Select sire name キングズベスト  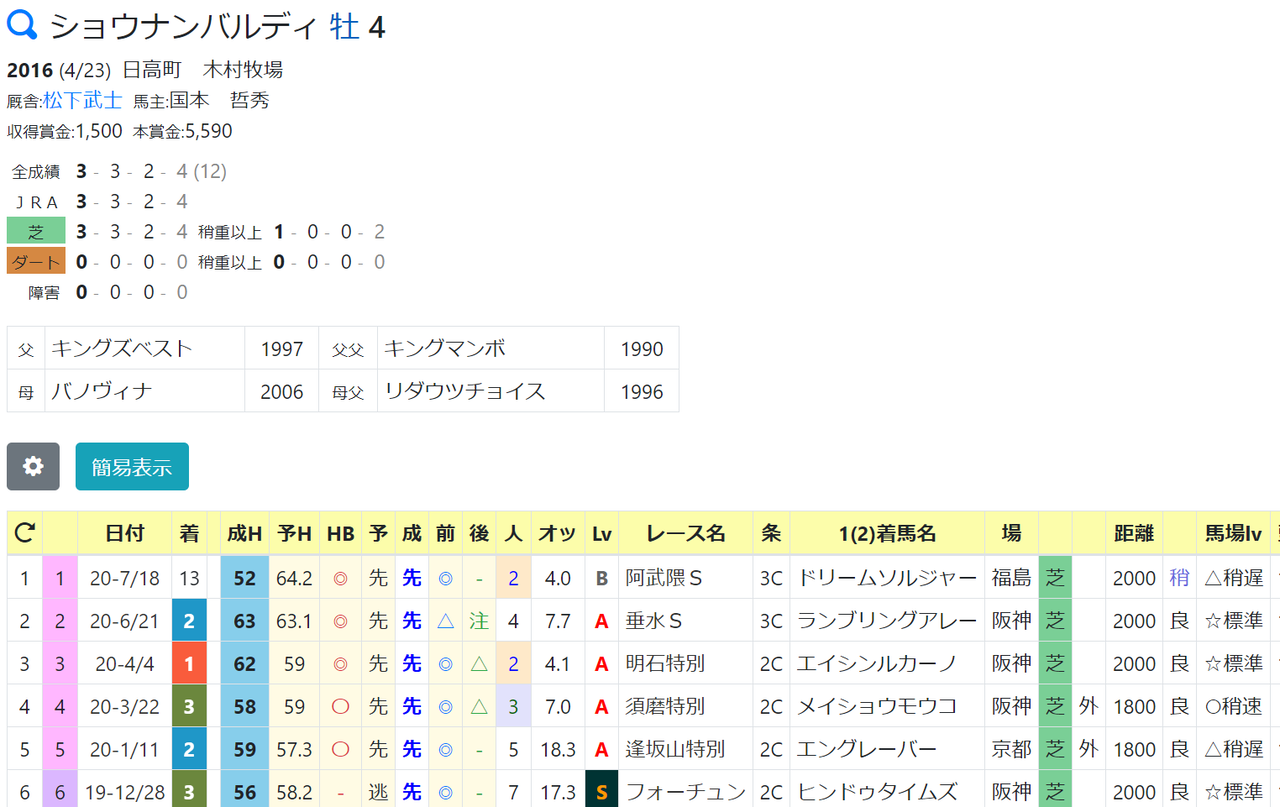tap(122, 349)
